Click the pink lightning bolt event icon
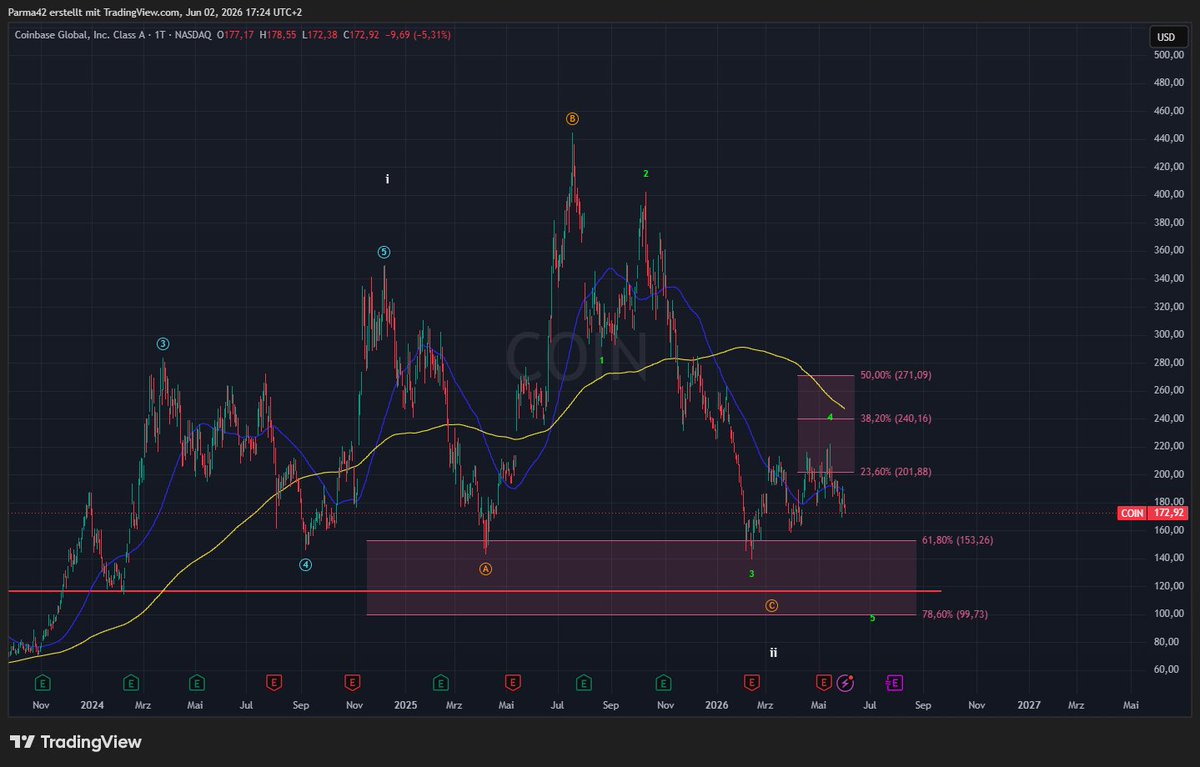 (845, 682)
